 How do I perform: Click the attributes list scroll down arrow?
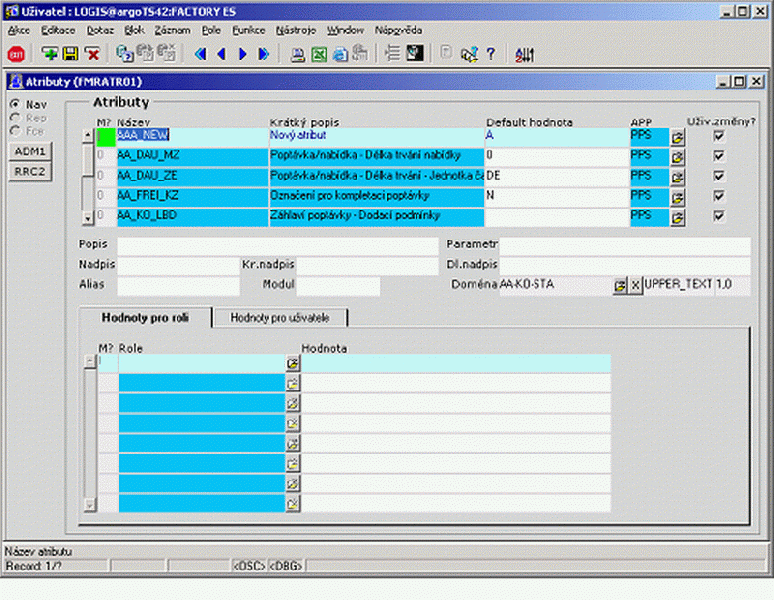pos(87,218)
